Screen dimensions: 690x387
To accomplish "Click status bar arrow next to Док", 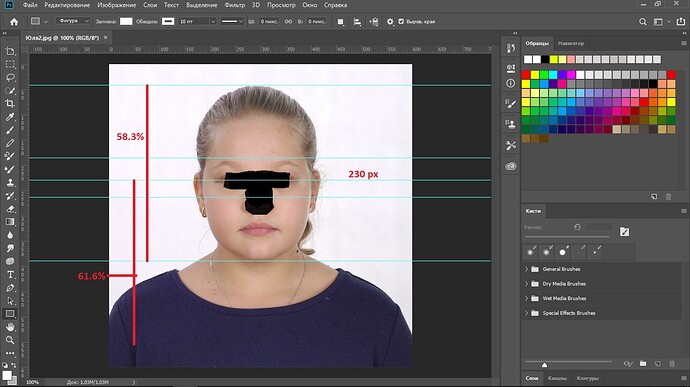I will 133,382.
